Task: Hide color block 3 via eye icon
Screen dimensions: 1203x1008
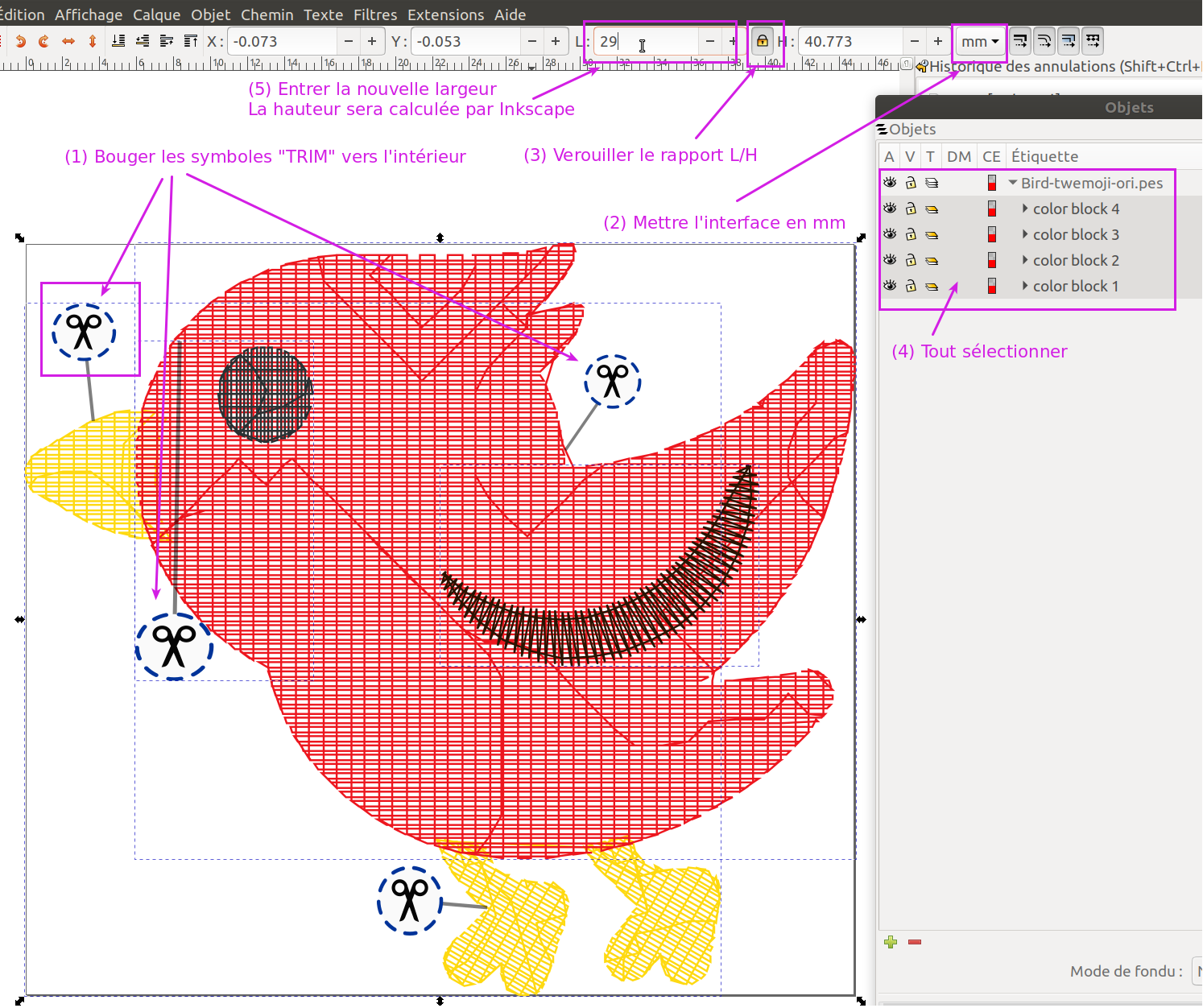Action: pos(890,234)
